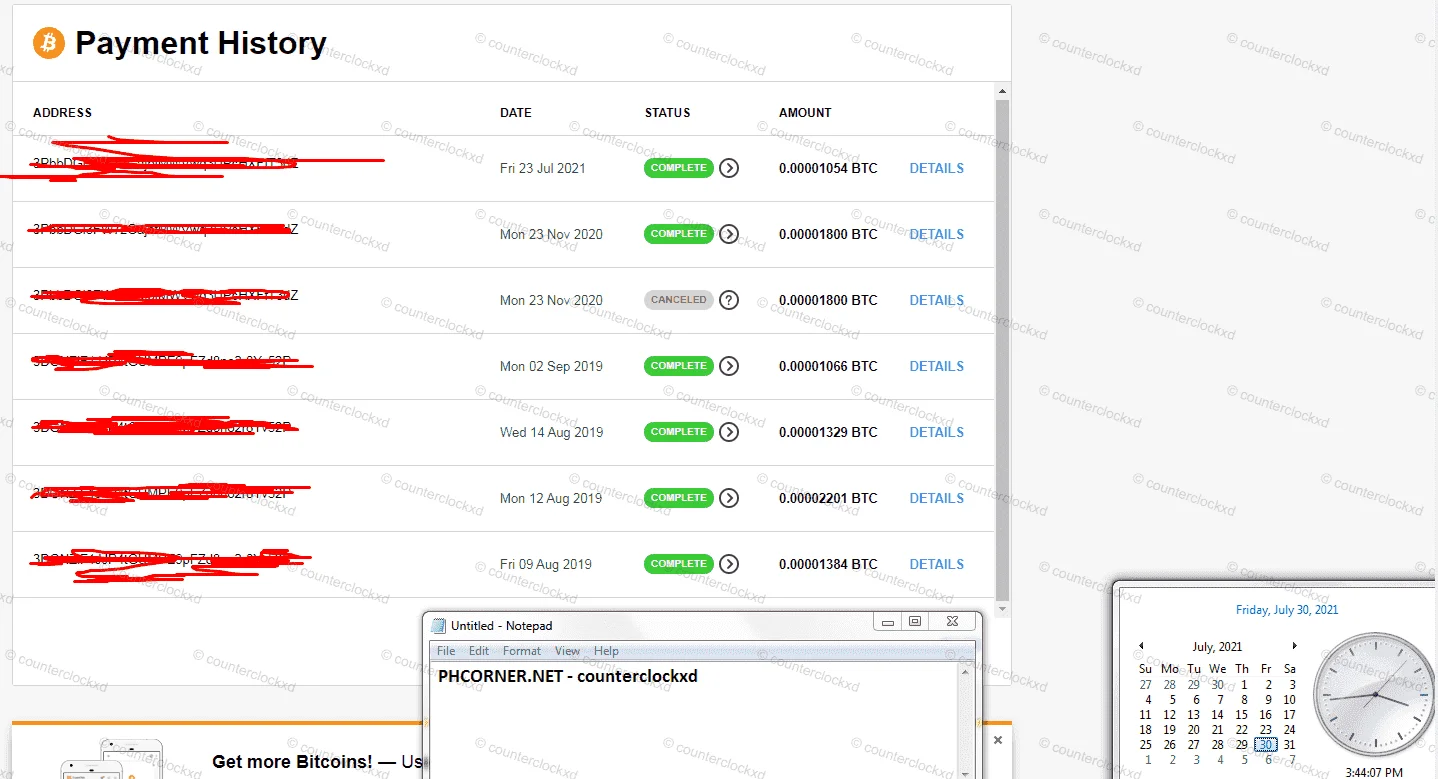Open DETAILS for the 0.00001384 BTC payment
This screenshot has height=779, width=1438.
(x=937, y=564)
